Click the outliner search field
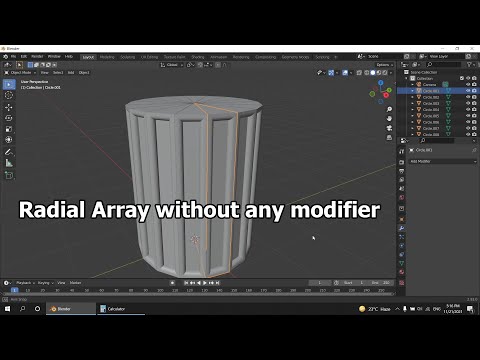 444,65
